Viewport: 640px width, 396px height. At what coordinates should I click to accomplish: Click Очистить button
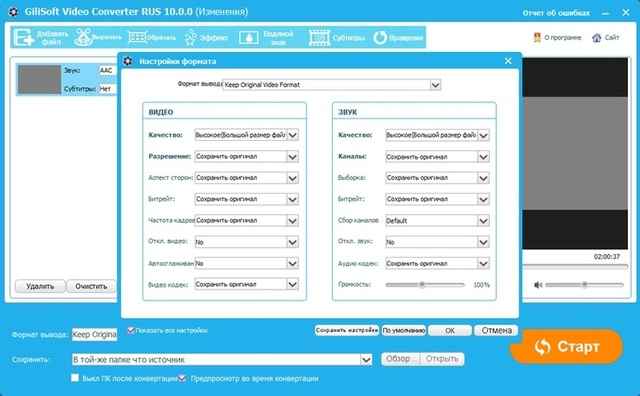[x=91, y=286]
